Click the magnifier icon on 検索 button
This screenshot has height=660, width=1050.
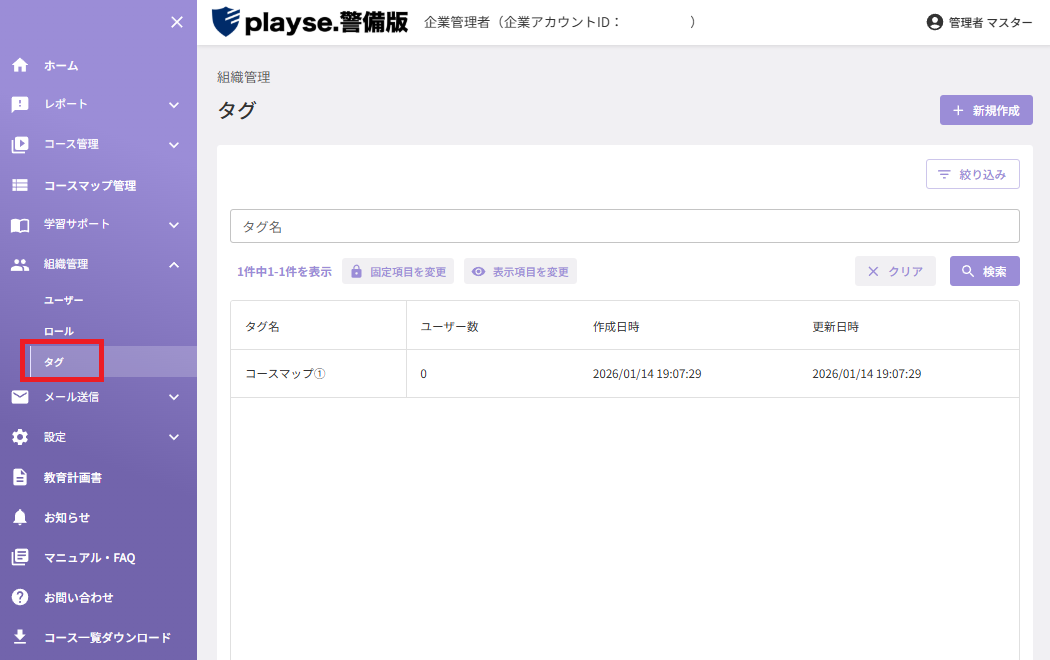[x=968, y=271]
